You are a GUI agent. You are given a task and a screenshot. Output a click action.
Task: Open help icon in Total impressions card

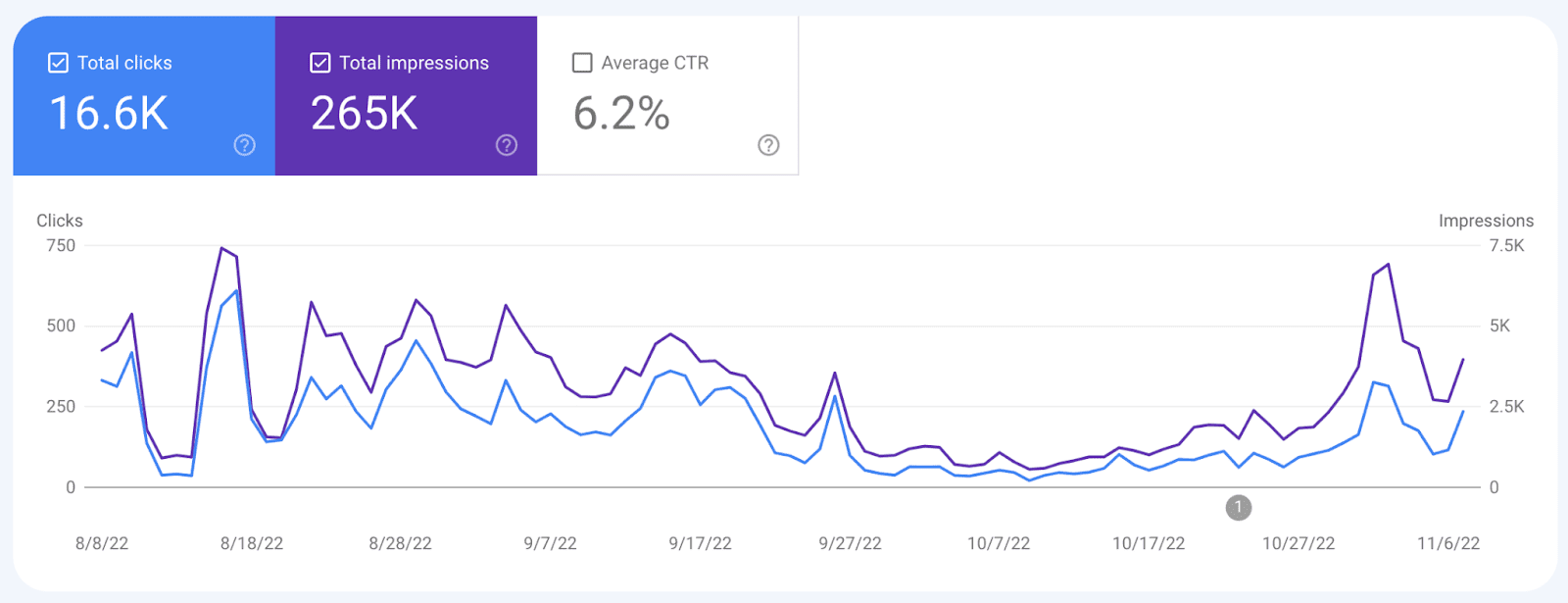pos(507,145)
